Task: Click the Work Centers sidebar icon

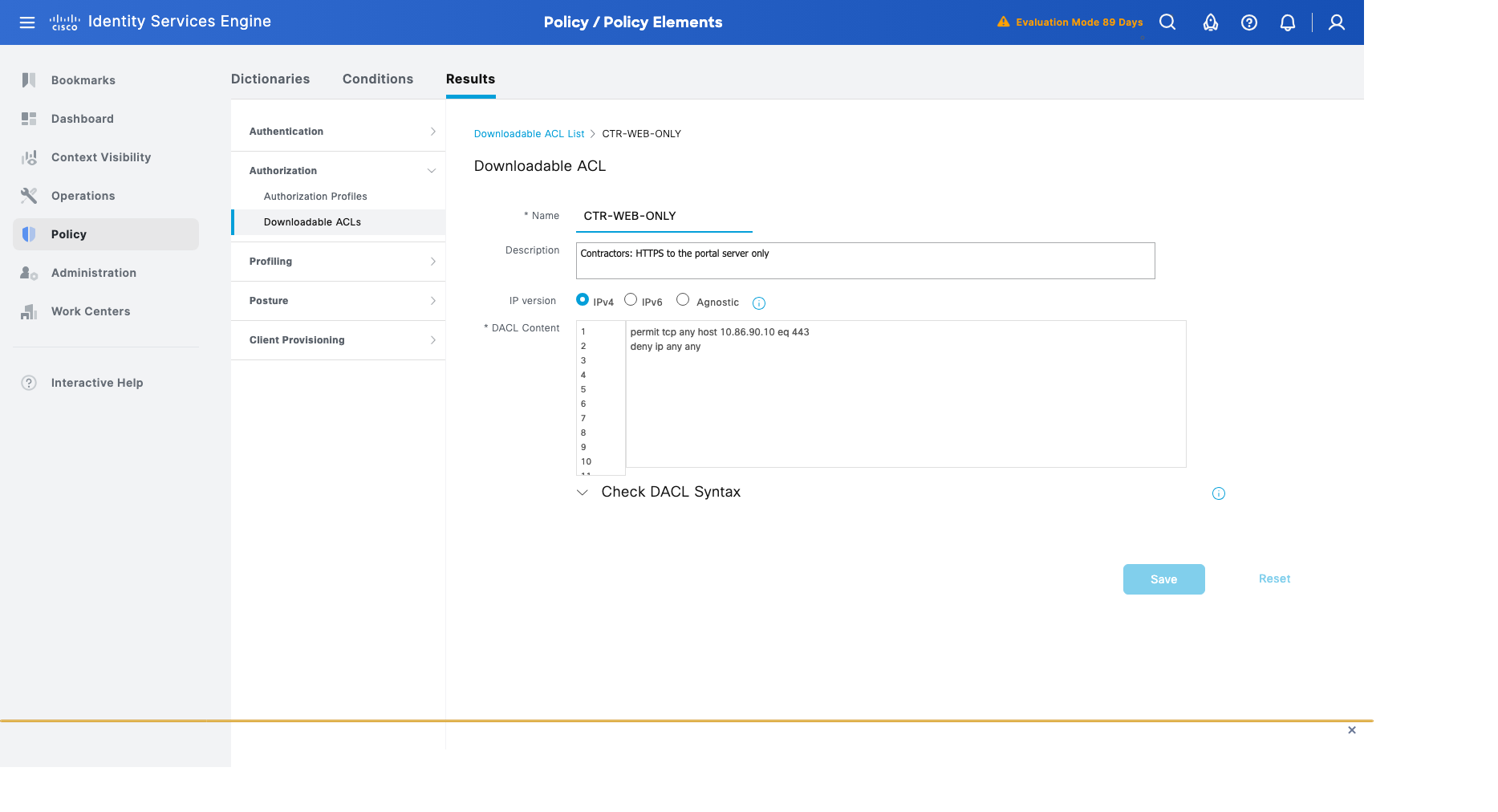Action: pos(29,311)
